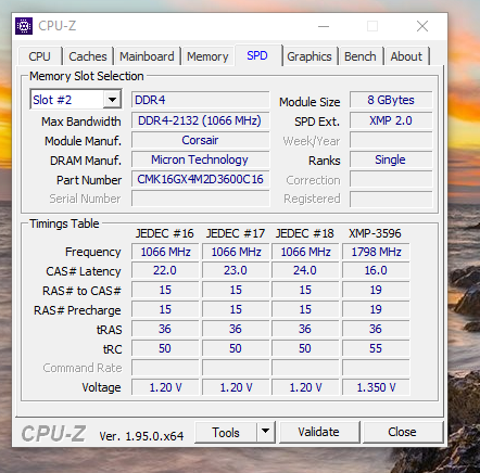Click the Validate button

319,432
